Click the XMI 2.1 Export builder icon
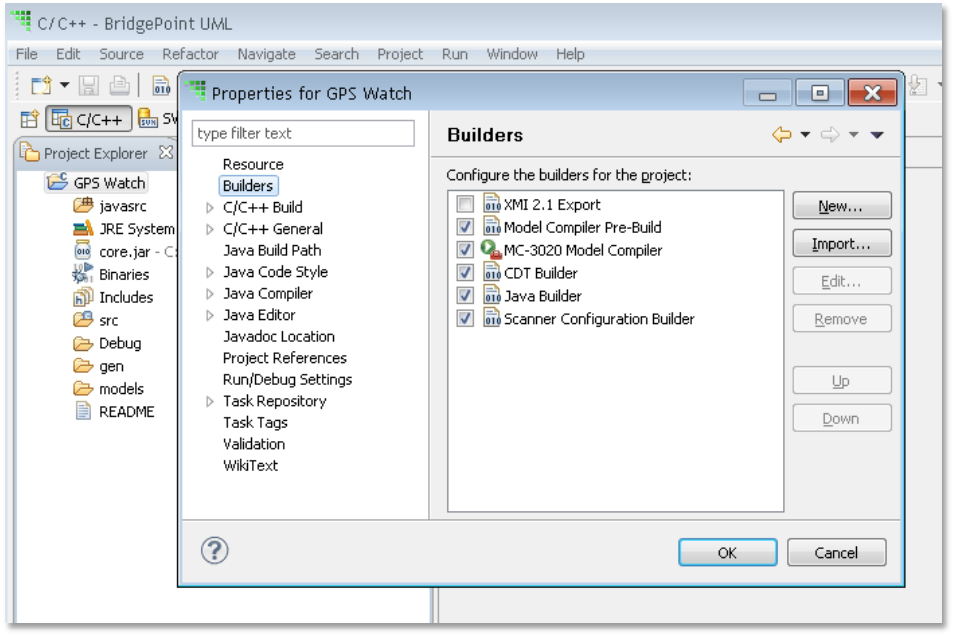This screenshot has height=636, width=954. [x=492, y=203]
